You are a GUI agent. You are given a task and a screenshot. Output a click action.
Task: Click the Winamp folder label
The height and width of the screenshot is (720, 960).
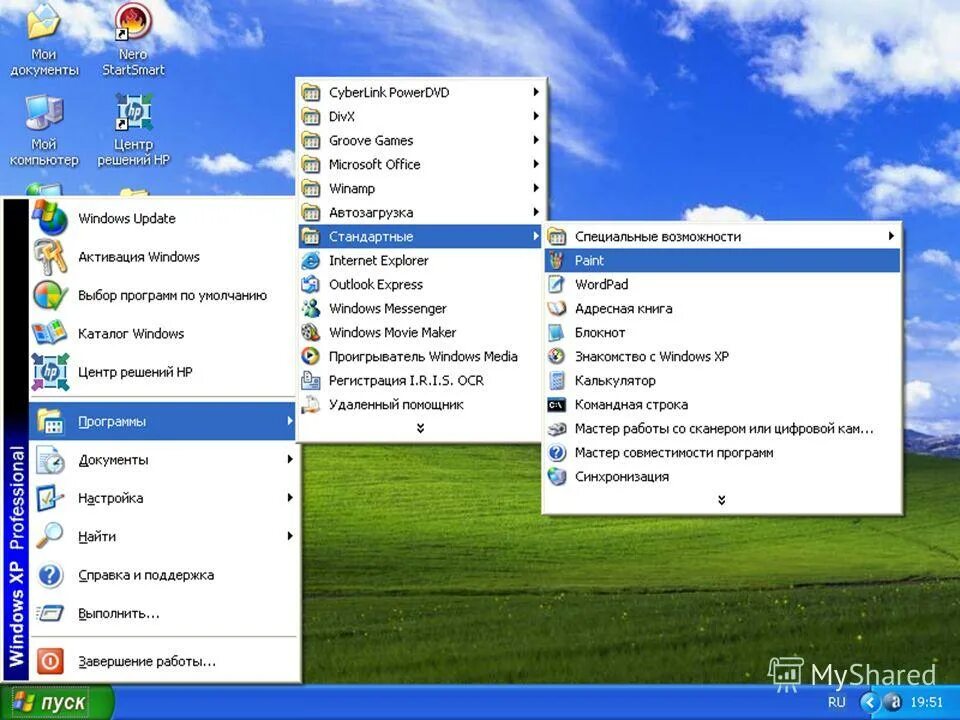click(352, 189)
